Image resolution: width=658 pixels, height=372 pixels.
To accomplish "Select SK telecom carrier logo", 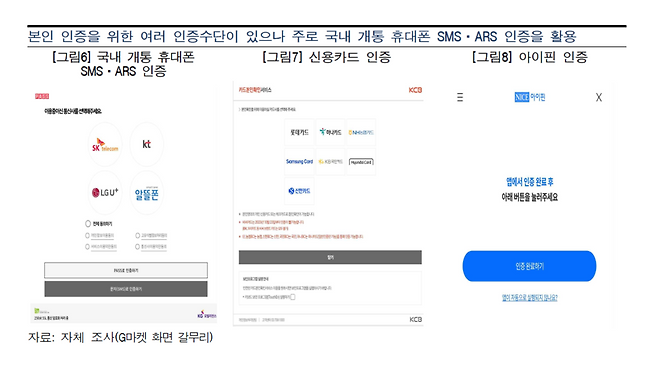I will click(105, 145).
